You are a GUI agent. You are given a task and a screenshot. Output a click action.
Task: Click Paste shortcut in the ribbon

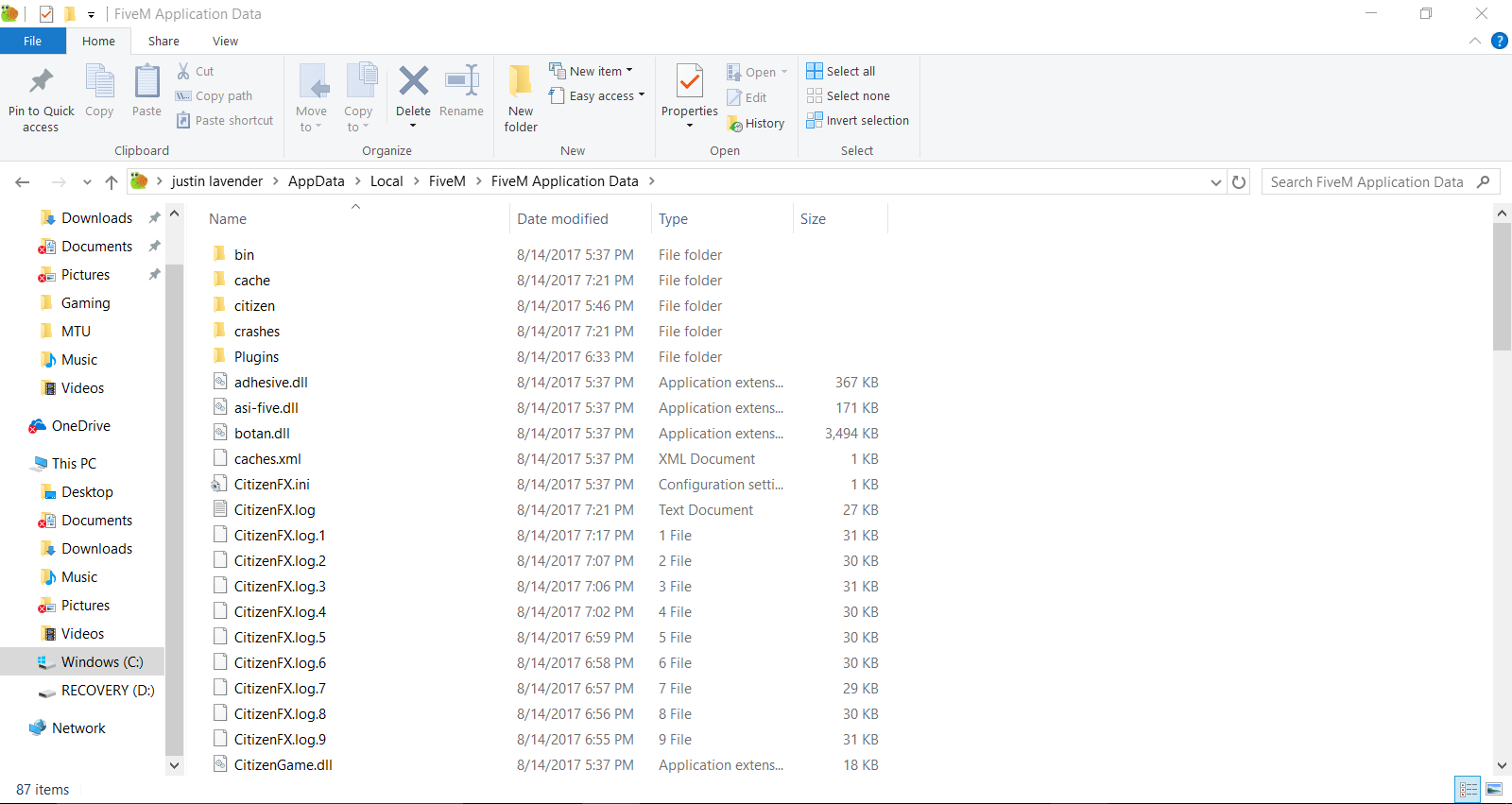tap(224, 120)
